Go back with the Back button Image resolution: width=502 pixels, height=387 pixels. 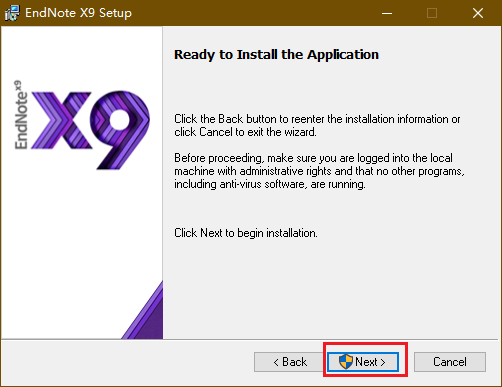click(290, 362)
